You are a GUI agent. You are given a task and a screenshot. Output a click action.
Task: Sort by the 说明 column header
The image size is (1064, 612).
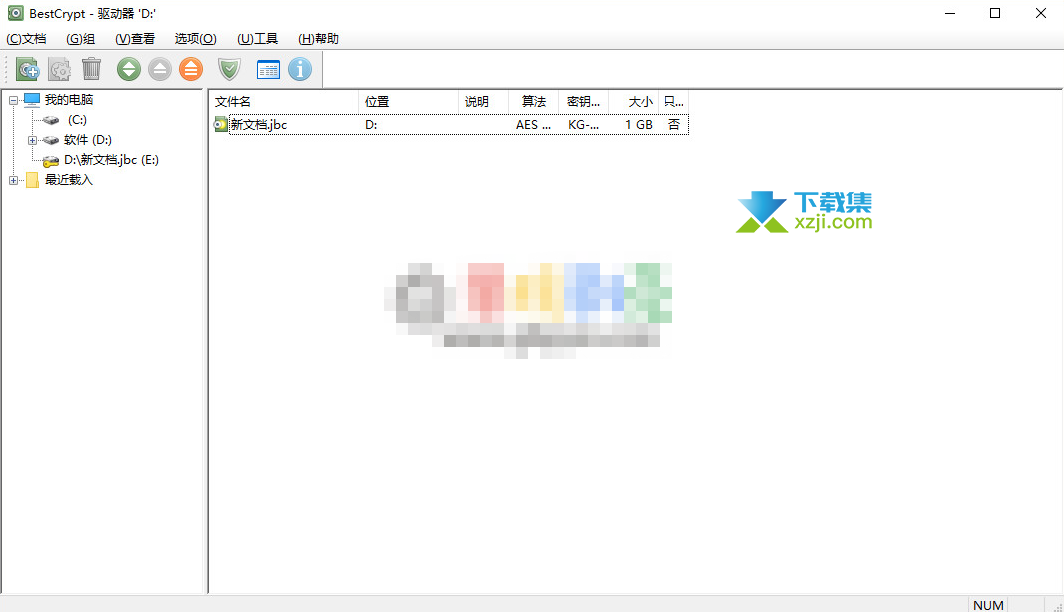point(483,102)
